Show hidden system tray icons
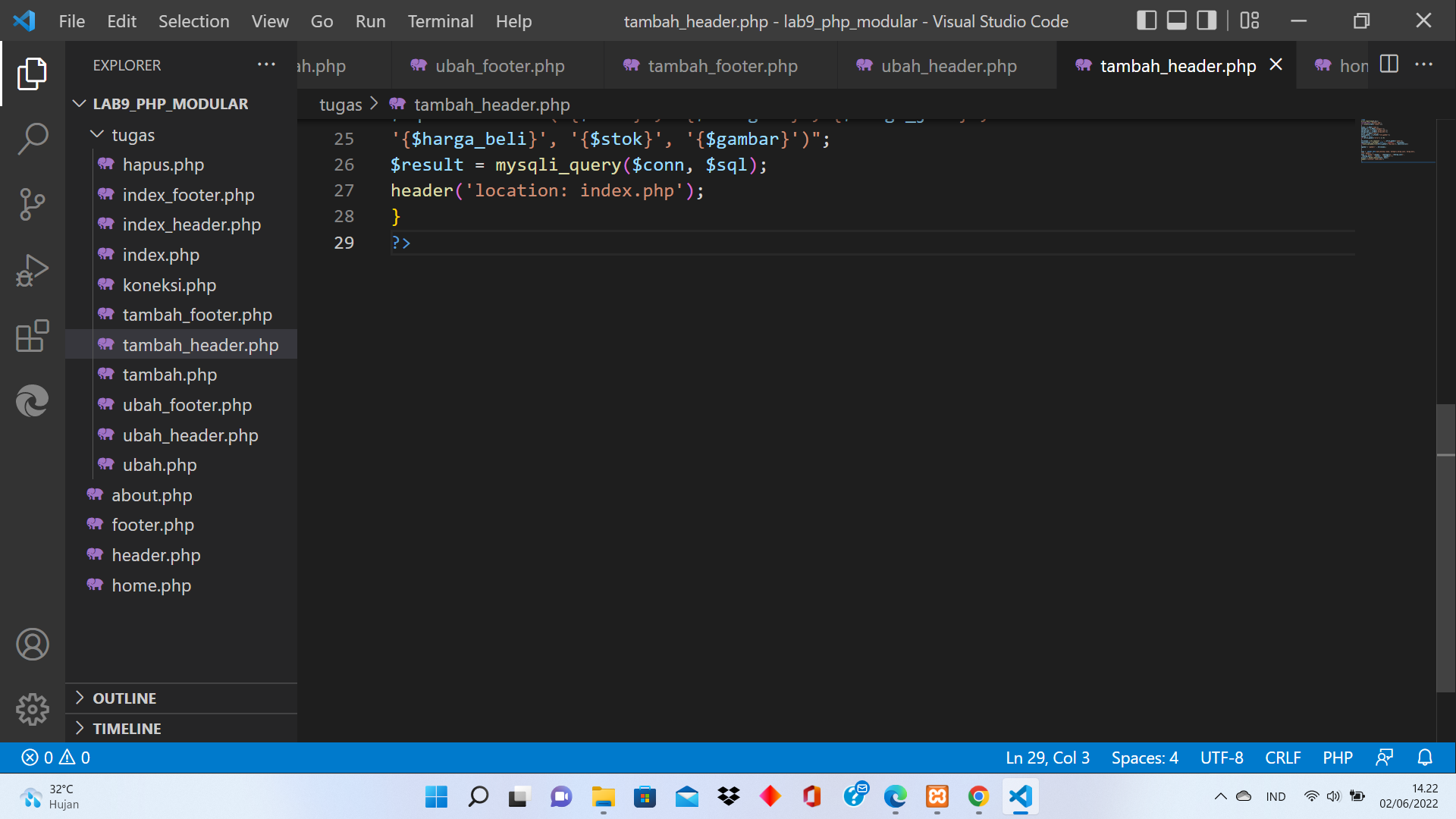The width and height of the screenshot is (1456, 819). pos(1220,796)
